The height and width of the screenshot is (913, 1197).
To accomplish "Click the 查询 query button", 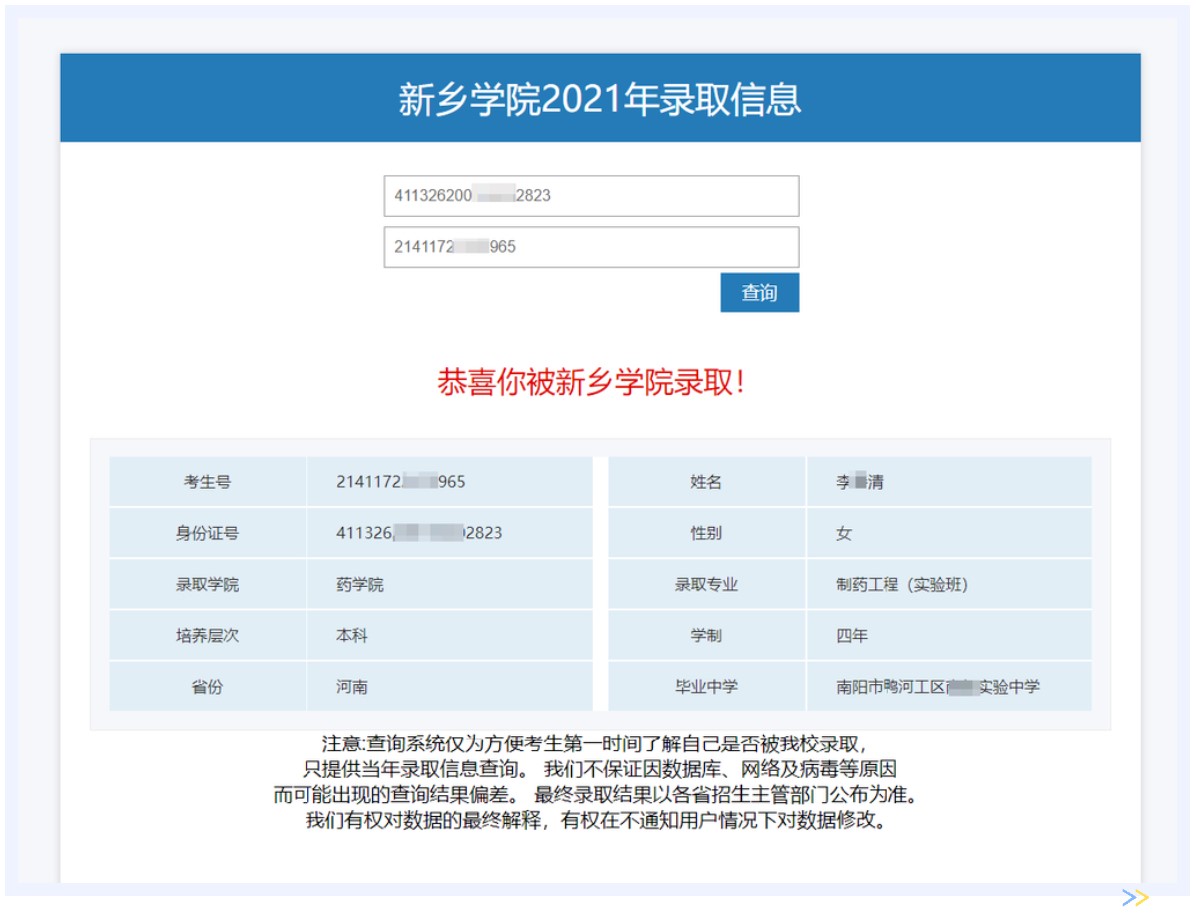I will pyautogui.click(x=760, y=292).
